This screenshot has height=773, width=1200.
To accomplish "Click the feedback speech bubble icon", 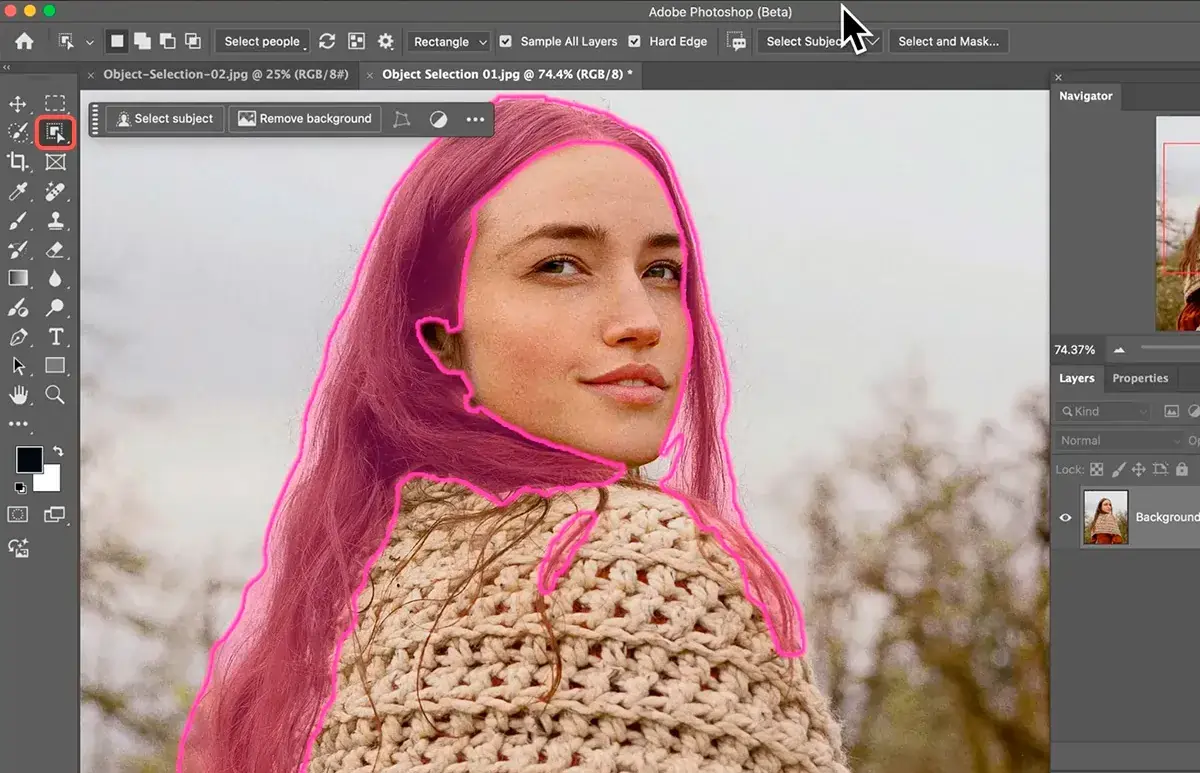I will point(737,41).
